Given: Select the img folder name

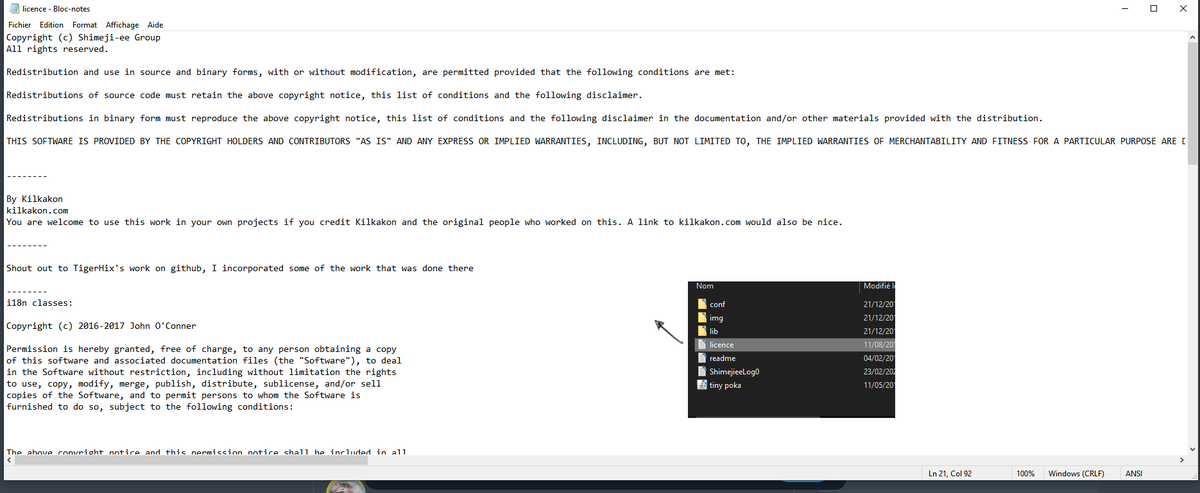Looking at the screenshot, I should point(716,317).
